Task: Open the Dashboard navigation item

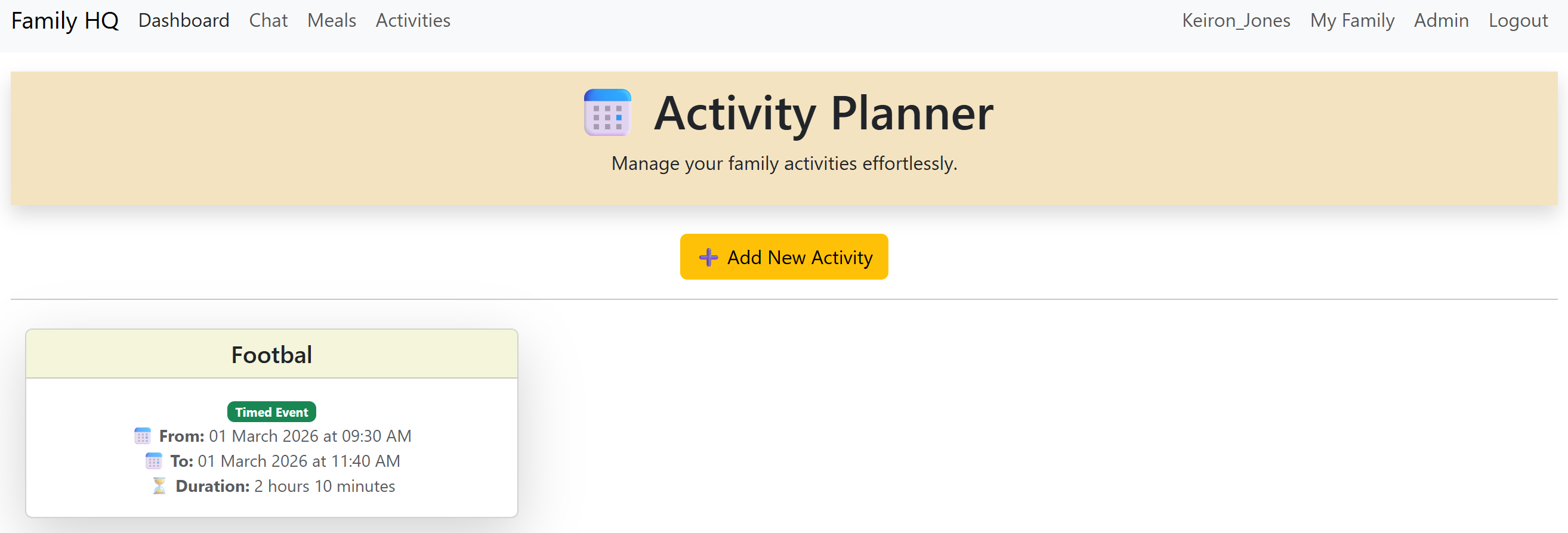Action: (183, 20)
